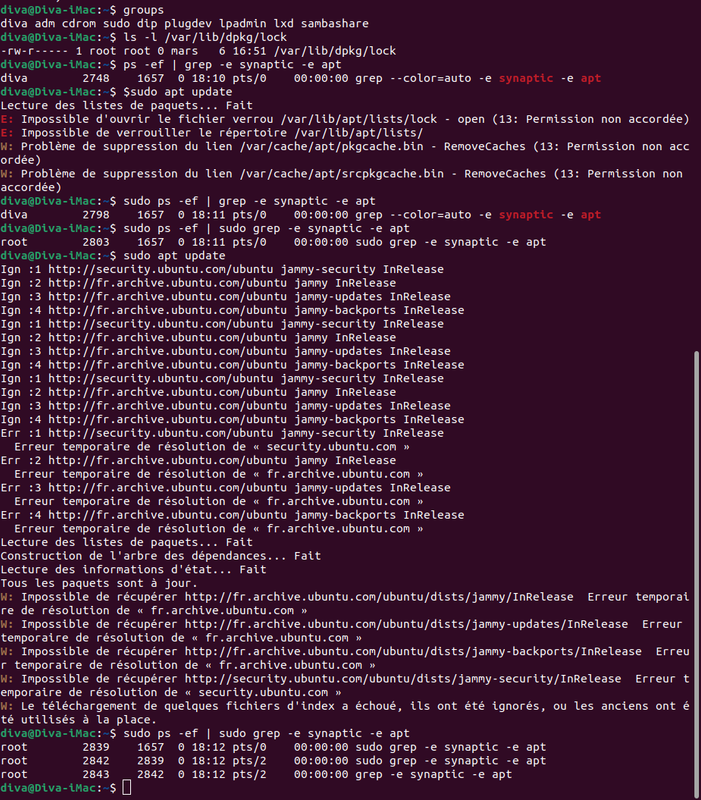Viewport: 701px width, 800px height.
Task: Click the '$sudo apt update' command
Action: [178, 92]
